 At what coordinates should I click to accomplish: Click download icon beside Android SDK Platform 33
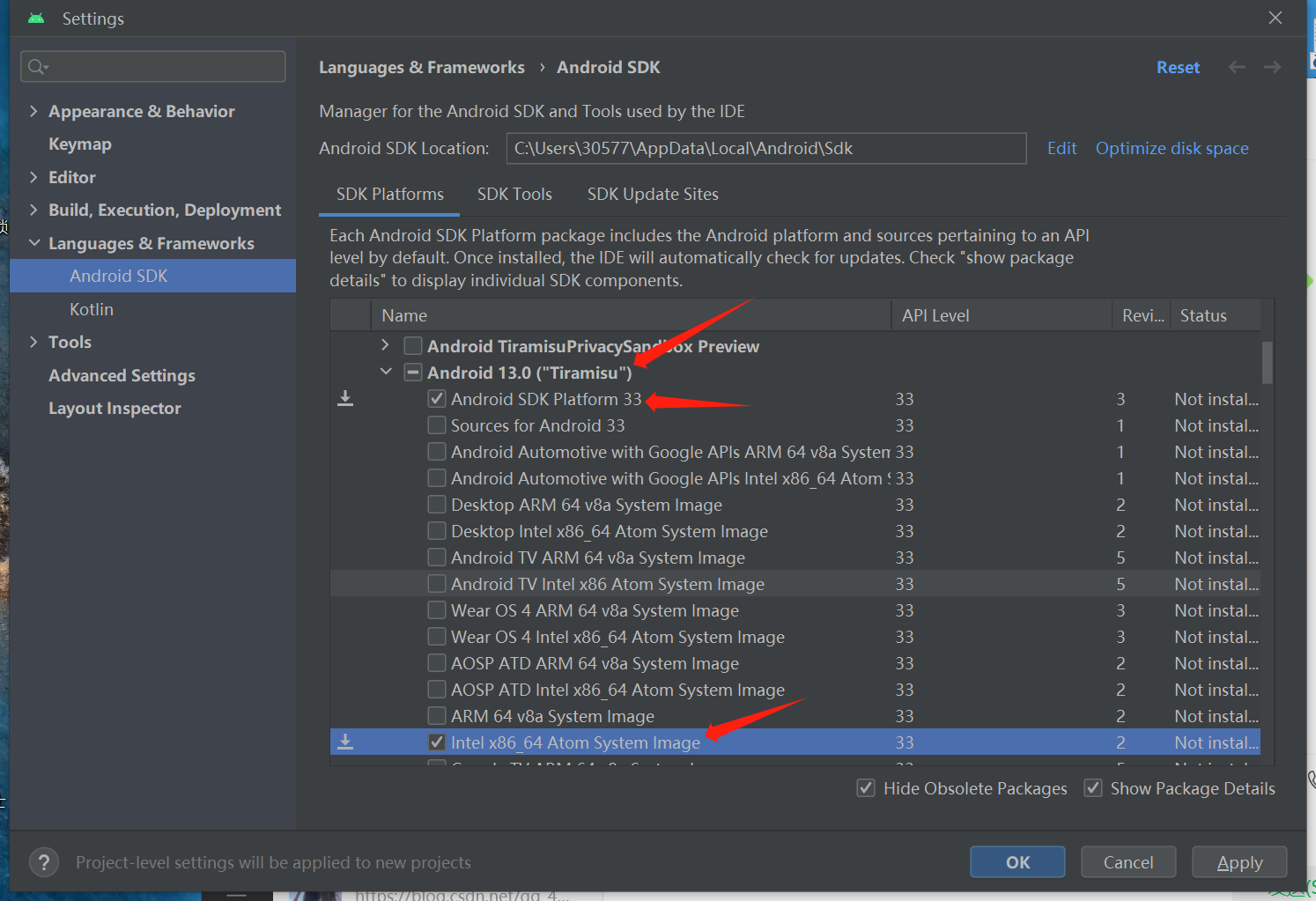345,399
